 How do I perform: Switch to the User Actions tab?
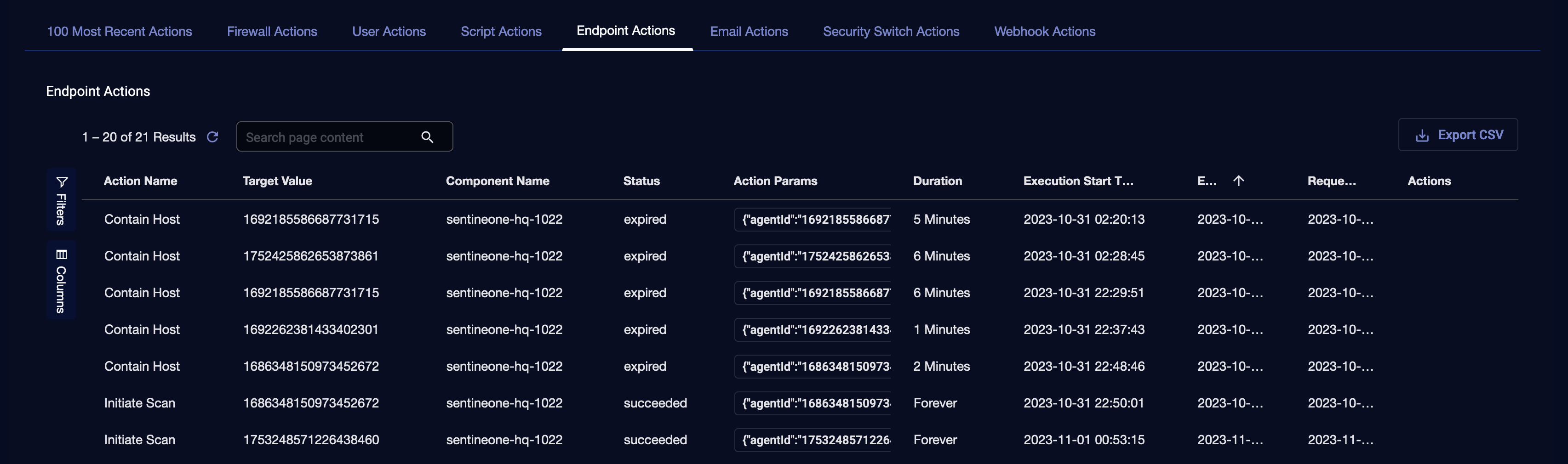pyautogui.click(x=389, y=32)
